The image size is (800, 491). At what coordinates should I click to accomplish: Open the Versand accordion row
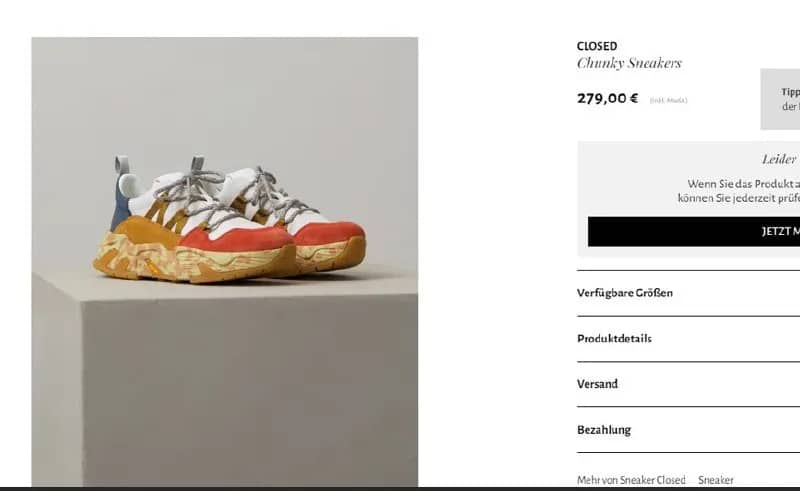point(688,384)
